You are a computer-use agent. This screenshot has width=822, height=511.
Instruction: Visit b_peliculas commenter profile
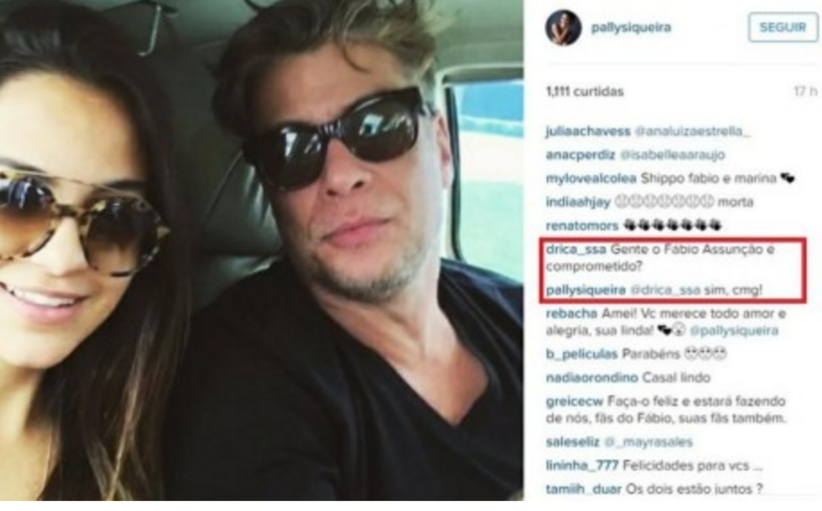click(x=581, y=354)
